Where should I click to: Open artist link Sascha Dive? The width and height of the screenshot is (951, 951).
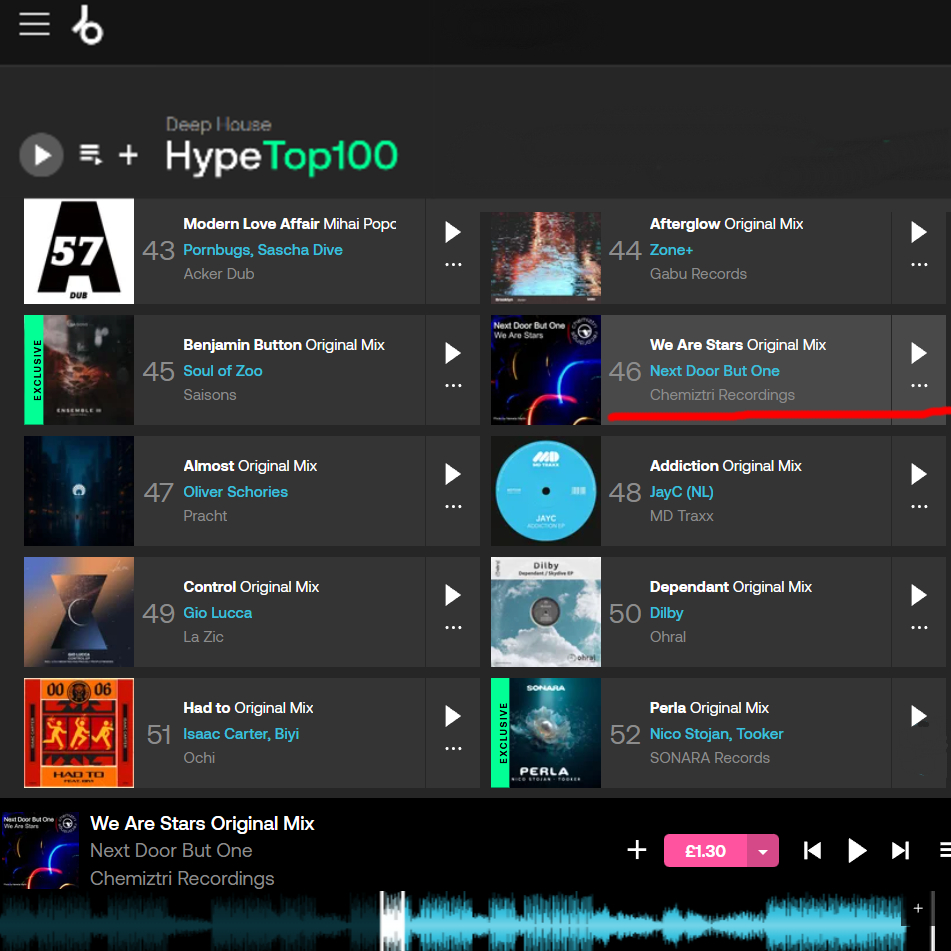(x=300, y=250)
